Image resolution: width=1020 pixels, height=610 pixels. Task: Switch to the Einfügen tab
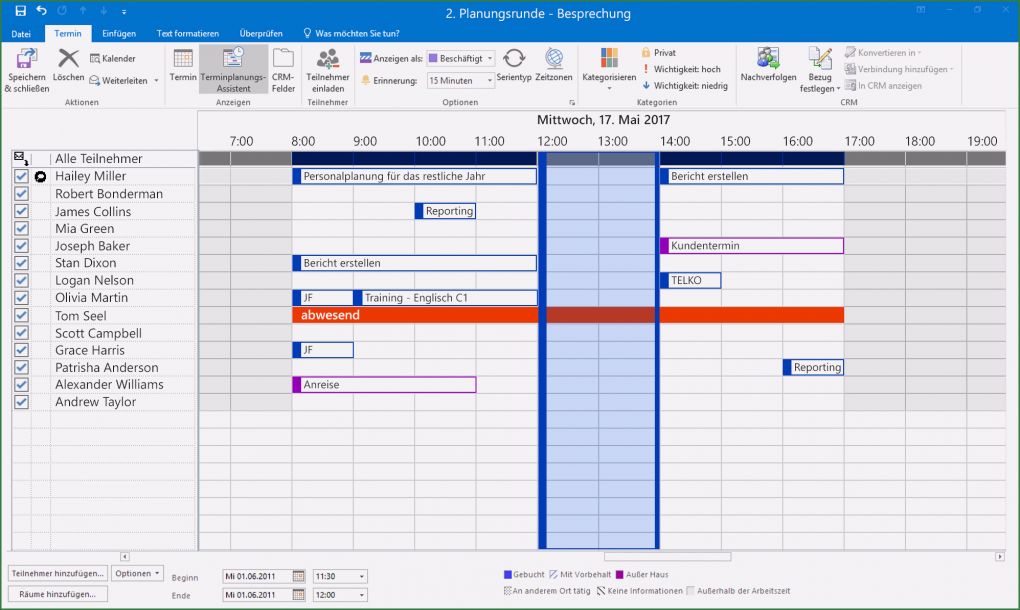coord(118,33)
